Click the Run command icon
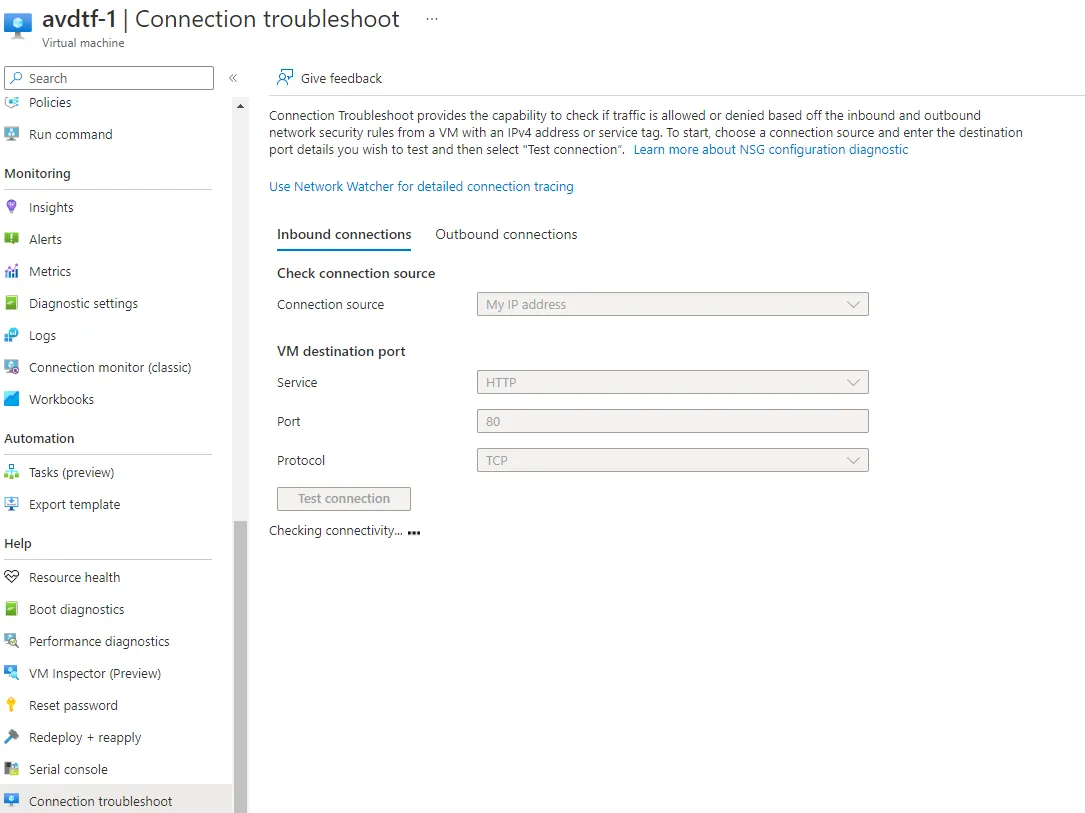 pyautogui.click(x=12, y=134)
